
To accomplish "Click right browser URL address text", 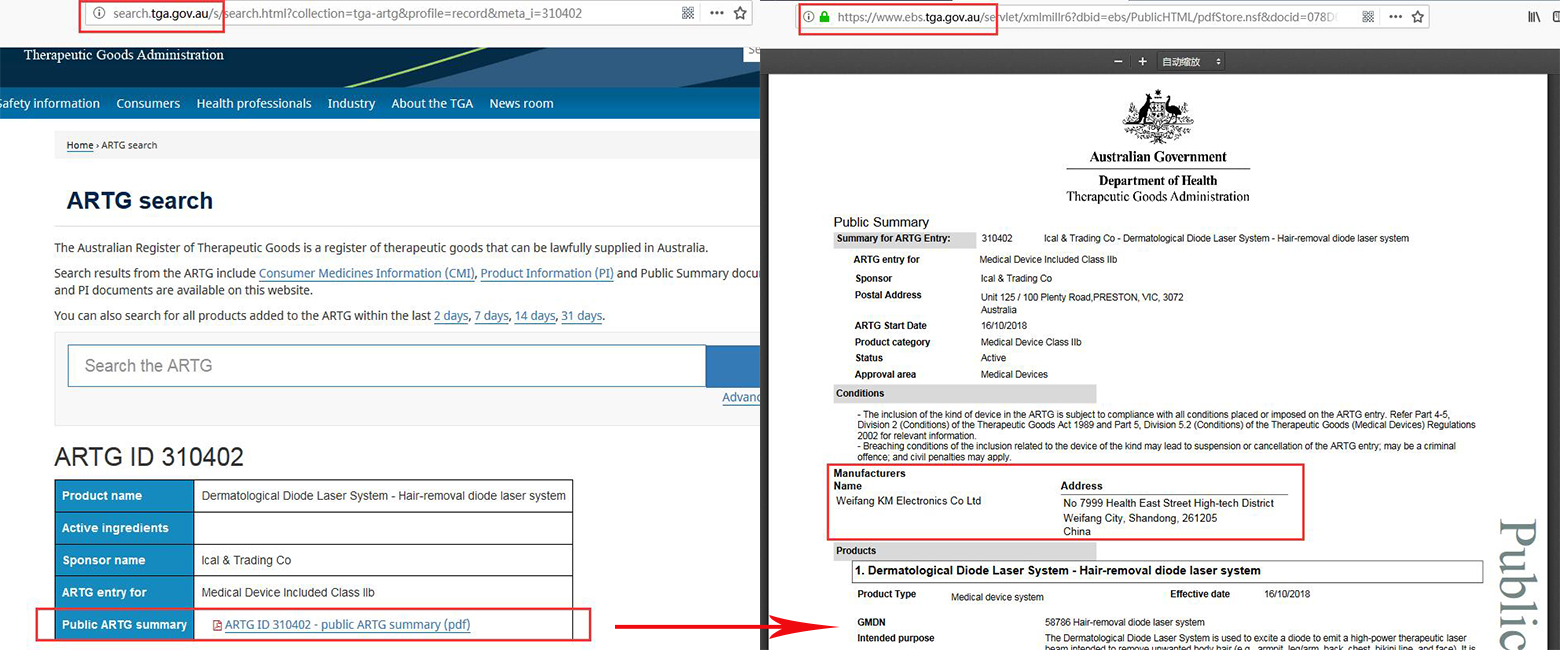I will (1087, 17).
